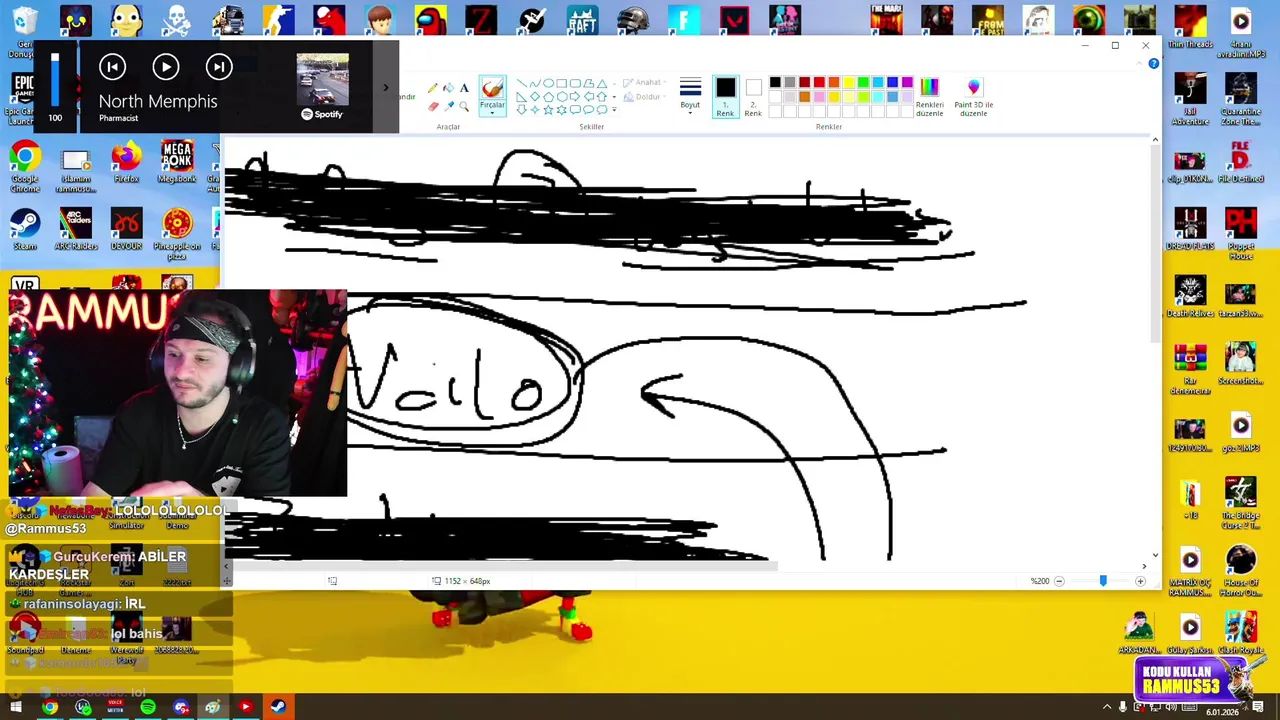The height and width of the screenshot is (720, 1280).
Task: Open YouTube icon on the taskbar
Action: point(245,707)
